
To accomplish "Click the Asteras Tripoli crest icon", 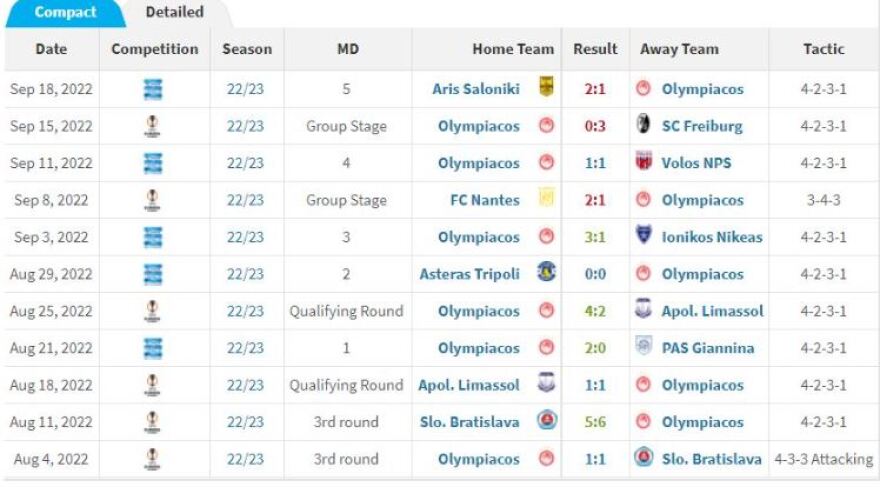I will pyautogui.click(x=546, y=273).
